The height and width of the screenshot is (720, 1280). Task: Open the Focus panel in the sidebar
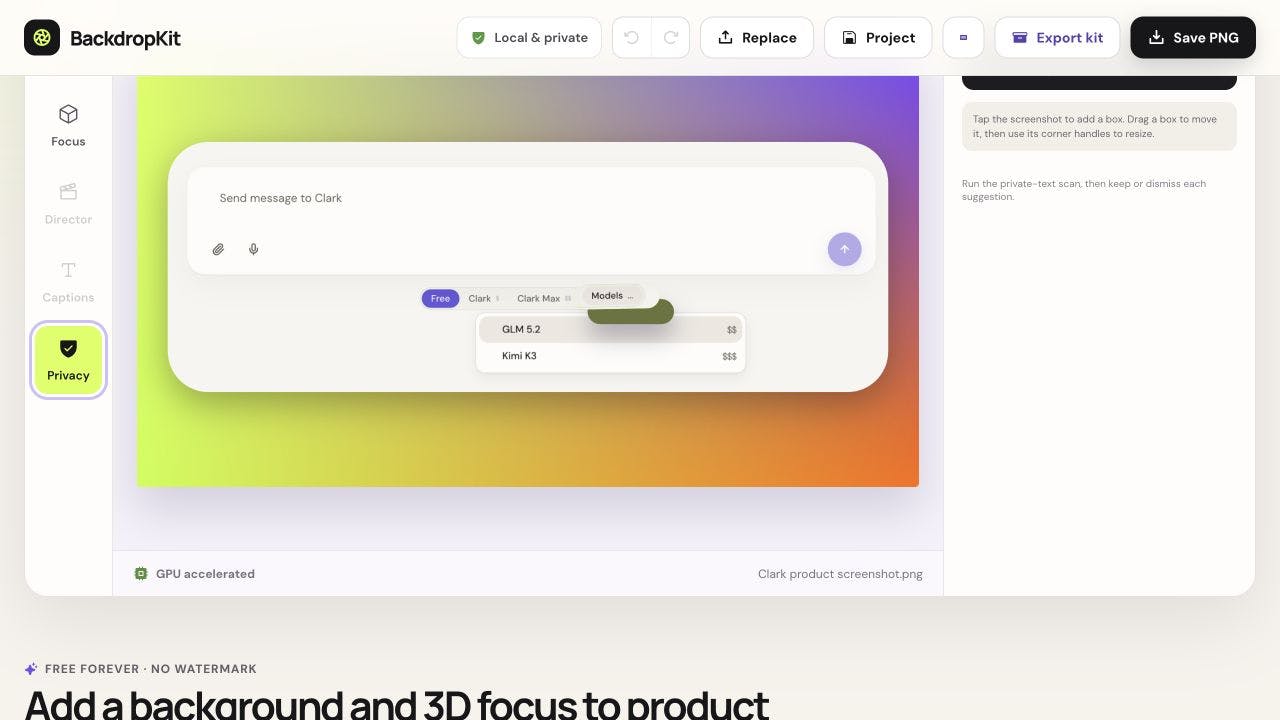[68, 126]
